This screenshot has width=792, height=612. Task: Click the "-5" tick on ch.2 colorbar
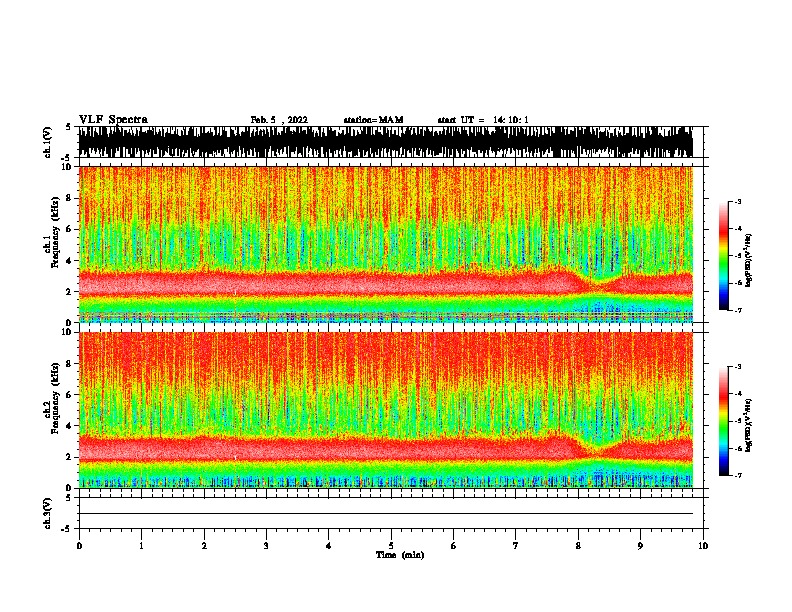(x=737, y=421)
